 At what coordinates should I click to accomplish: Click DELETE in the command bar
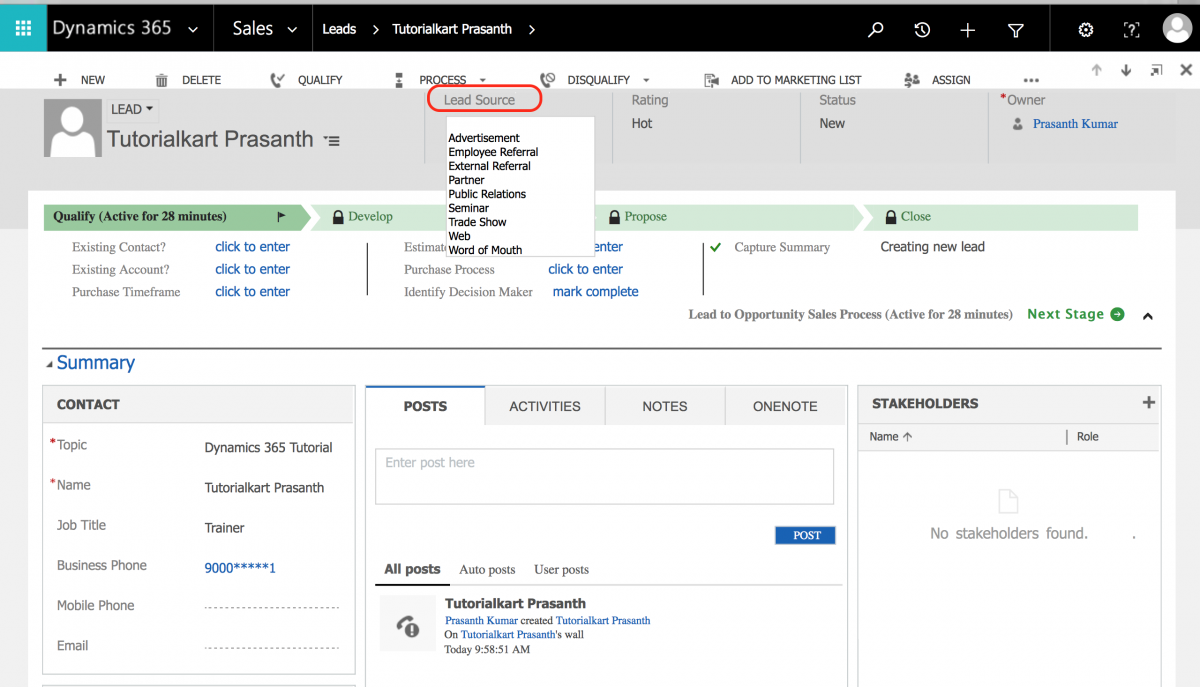click(x=188, y=80)
